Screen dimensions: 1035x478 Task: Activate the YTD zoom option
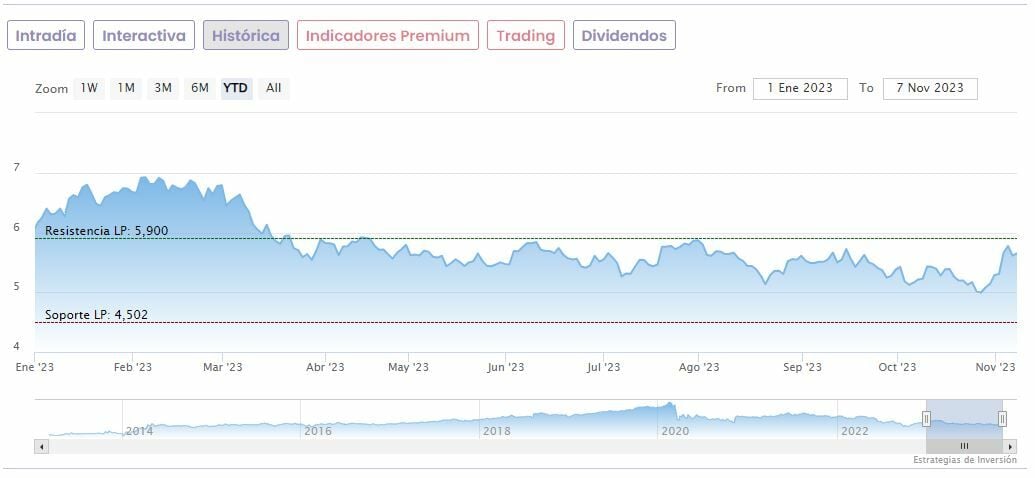click(236, 88)
